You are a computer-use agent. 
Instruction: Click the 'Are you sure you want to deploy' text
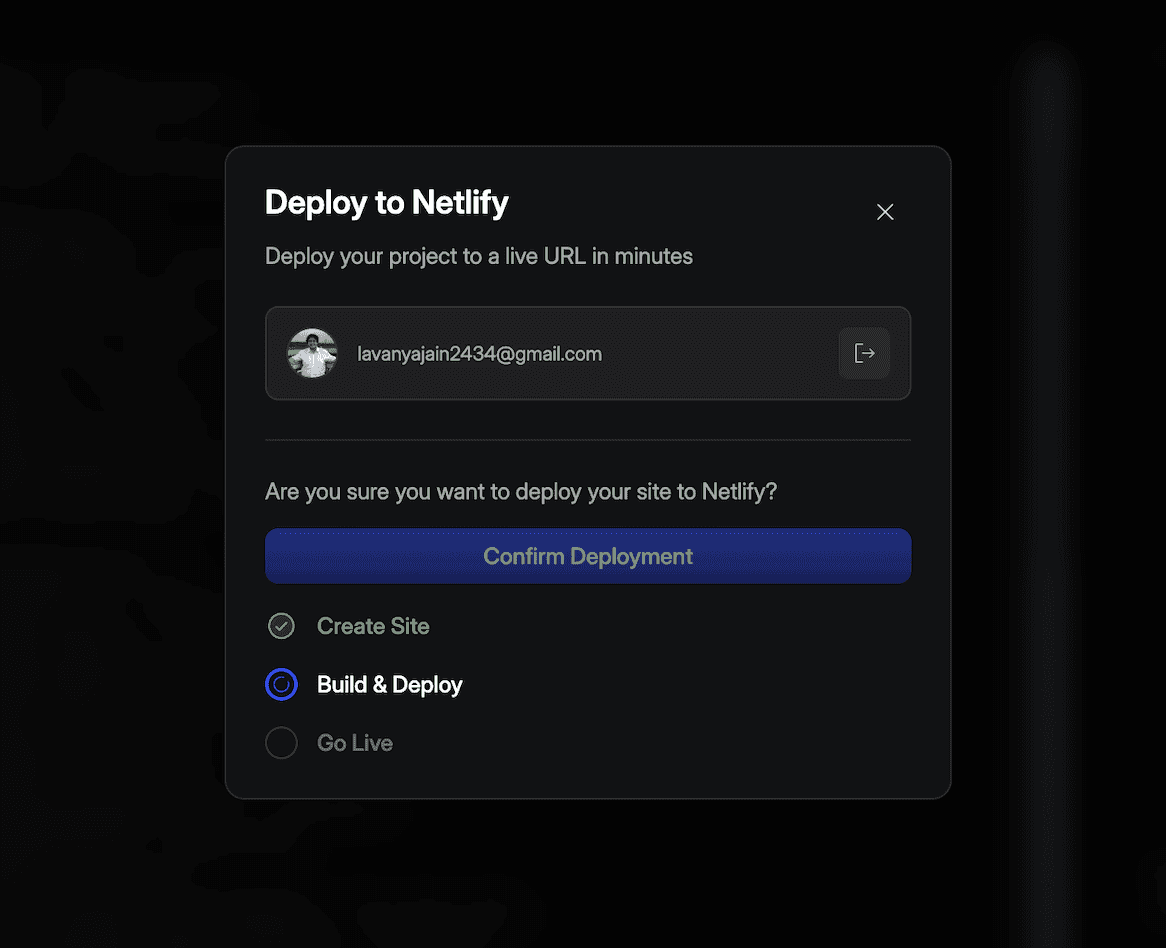pyautogui.click(x=521, y=491)
